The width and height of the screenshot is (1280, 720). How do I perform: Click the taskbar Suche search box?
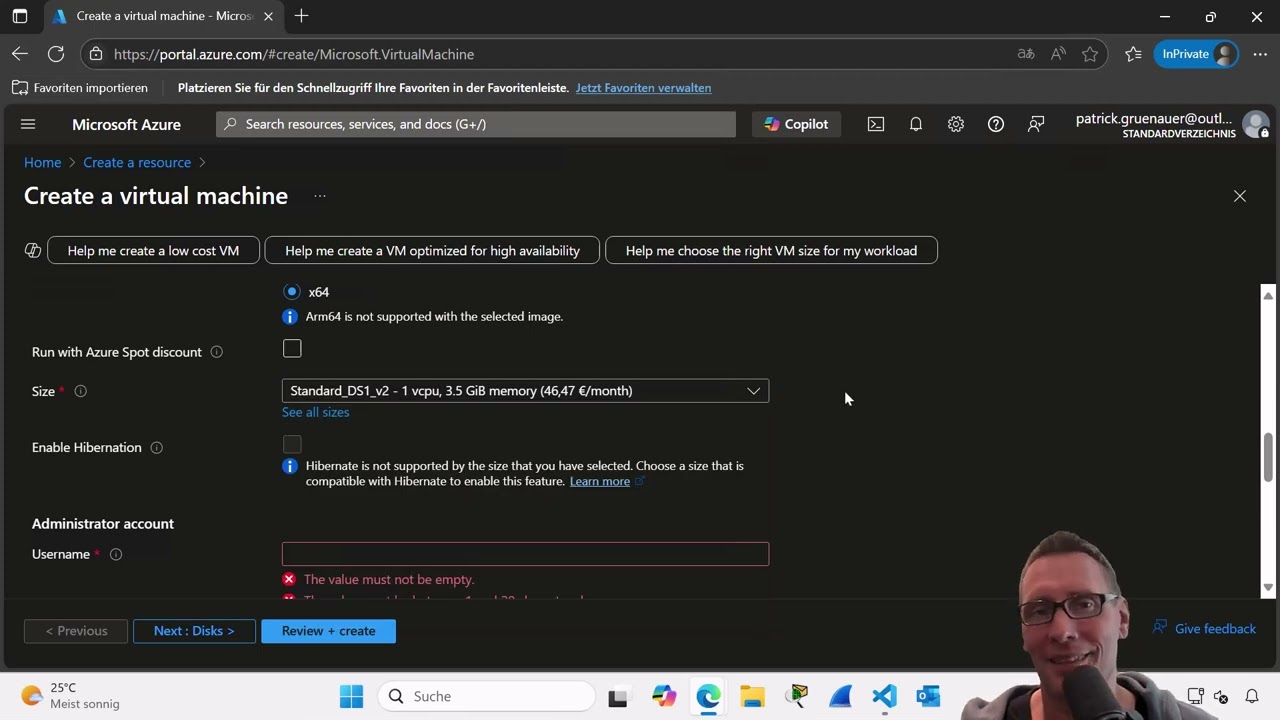(x=486, y=696)
